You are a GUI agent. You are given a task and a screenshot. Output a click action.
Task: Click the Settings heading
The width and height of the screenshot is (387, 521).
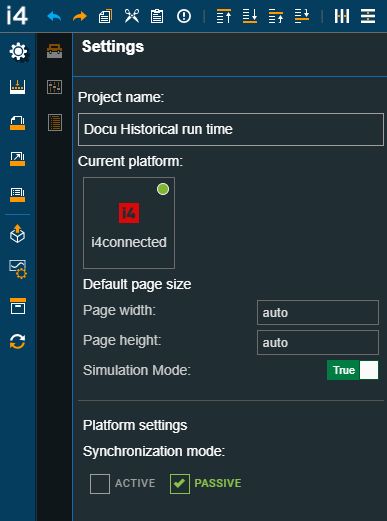pyautogui.click(x=113, y=47)
